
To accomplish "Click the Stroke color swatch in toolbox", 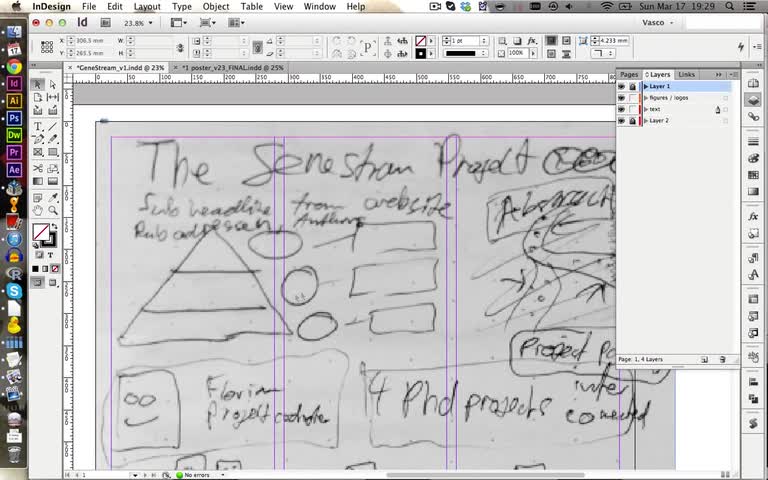I will coord(52,241).
